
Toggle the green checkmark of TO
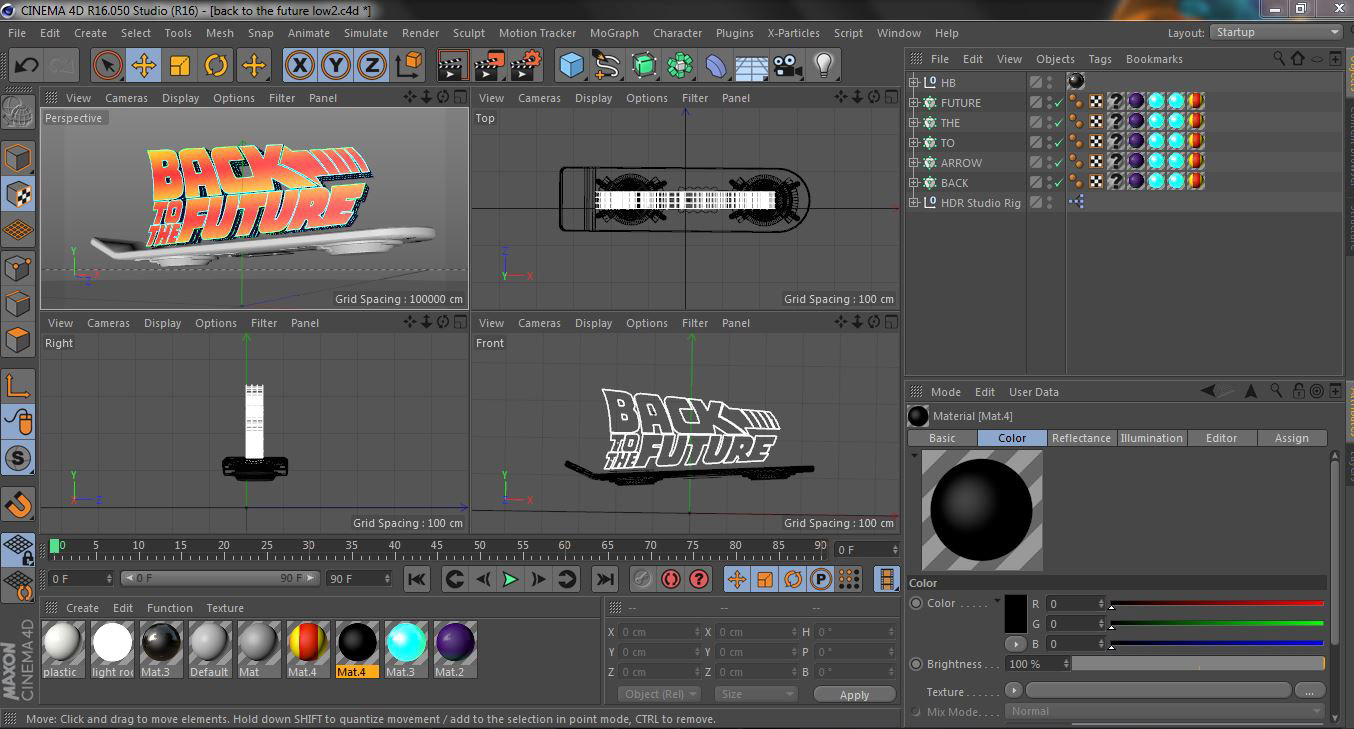1059,143
